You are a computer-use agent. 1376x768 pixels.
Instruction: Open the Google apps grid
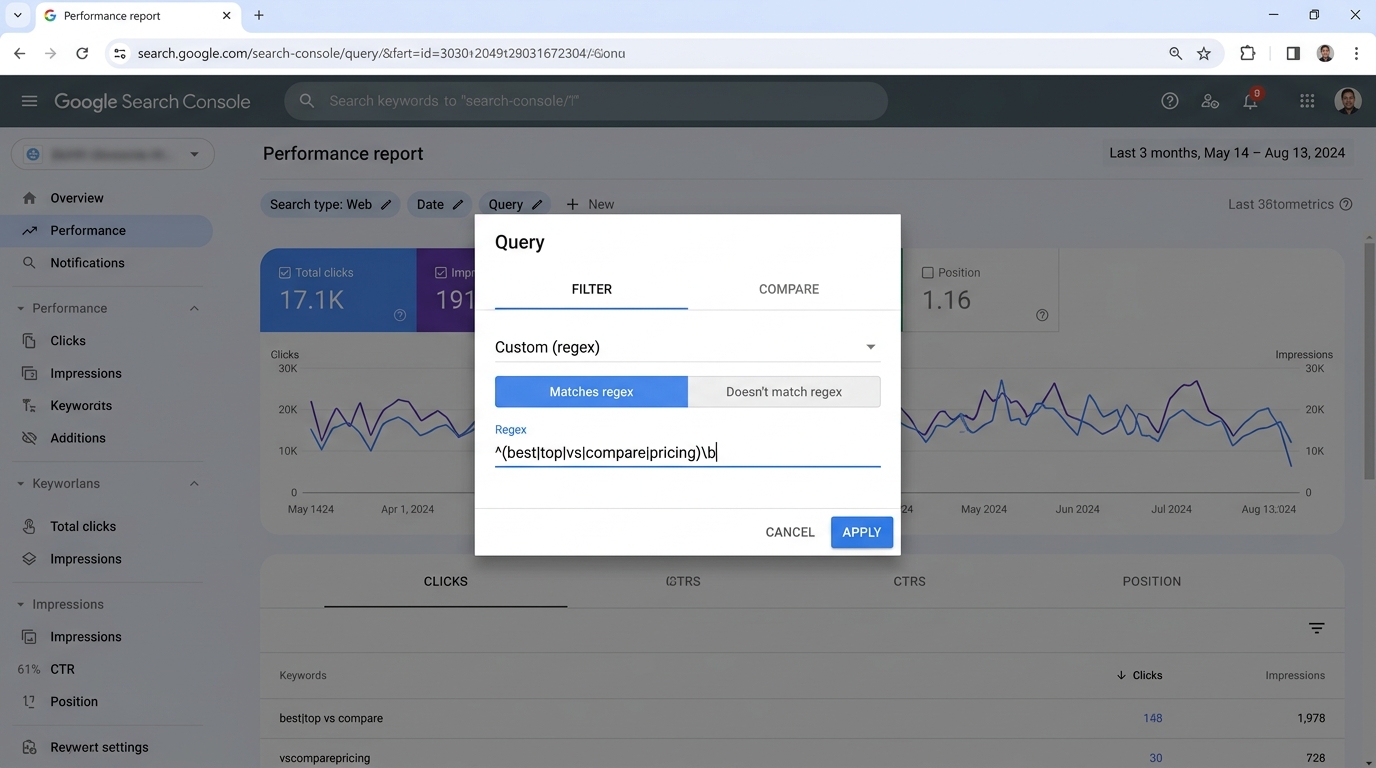(x=1307, y=101)
